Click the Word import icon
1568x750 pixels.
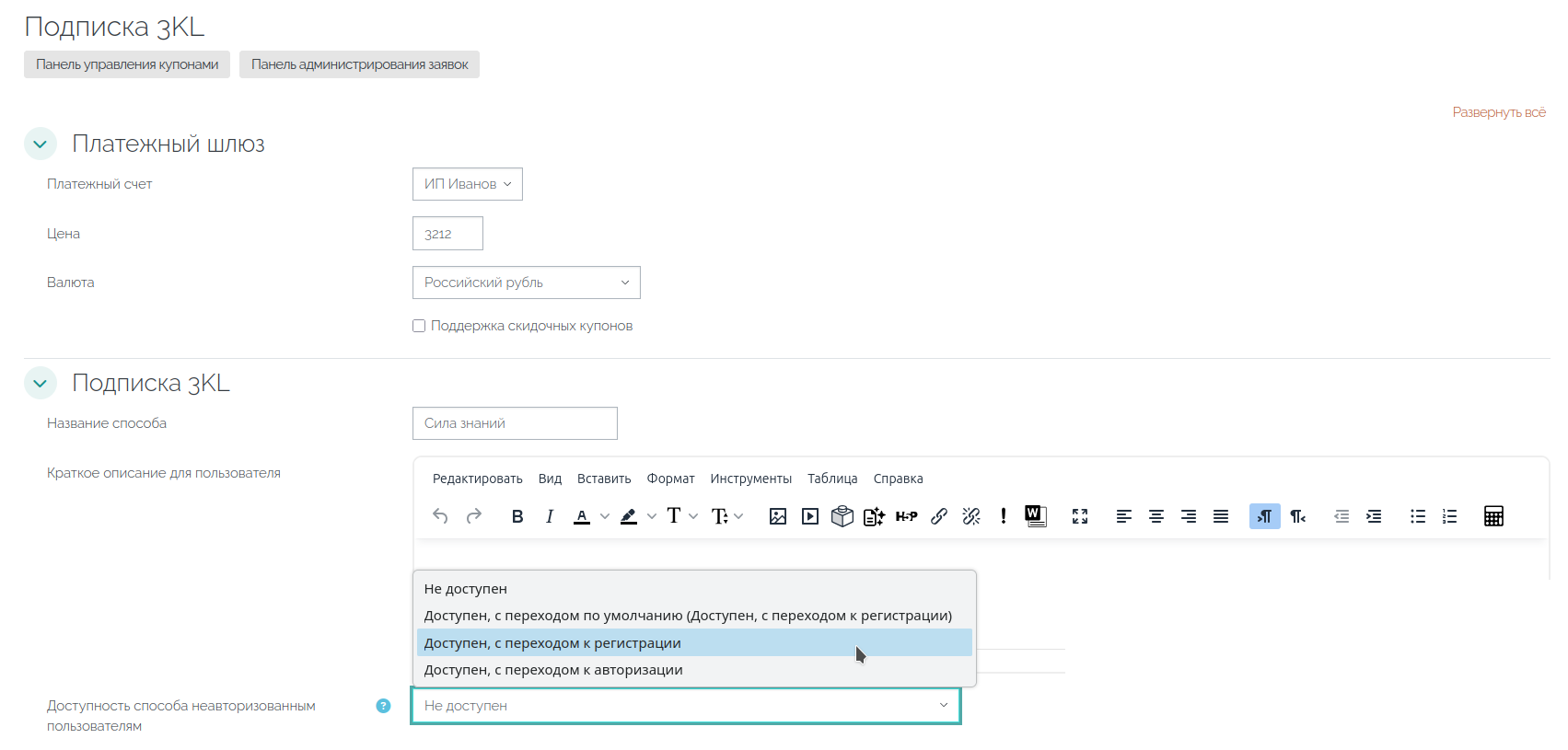pyautogui.click(x=1036, y=516)
